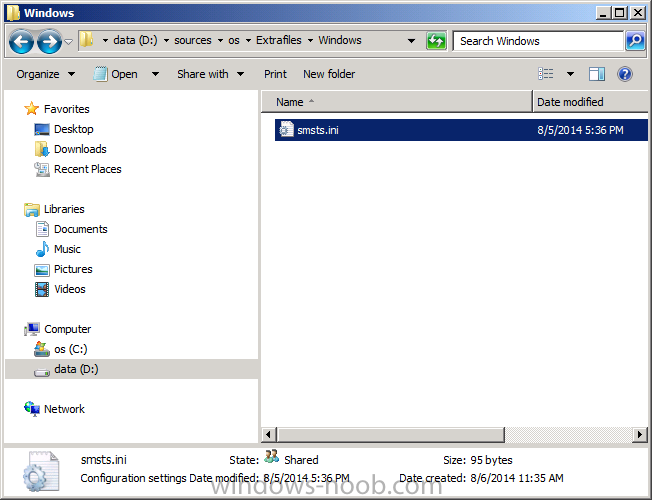Viewport: 652px width, 500px height.
Task: Select the smsts.ini file row
Action: click(x=461, y=130)
